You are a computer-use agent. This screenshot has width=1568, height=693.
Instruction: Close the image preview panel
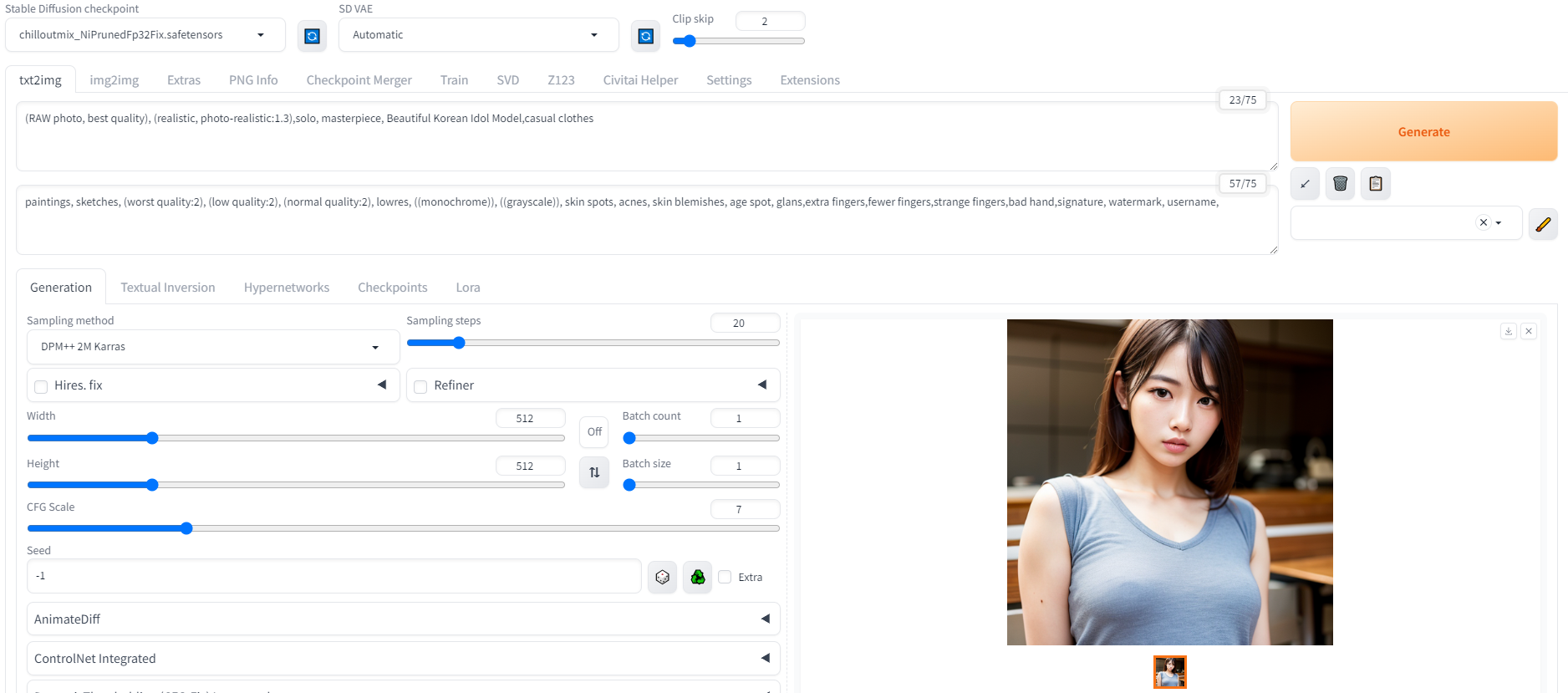(1529, 331)
